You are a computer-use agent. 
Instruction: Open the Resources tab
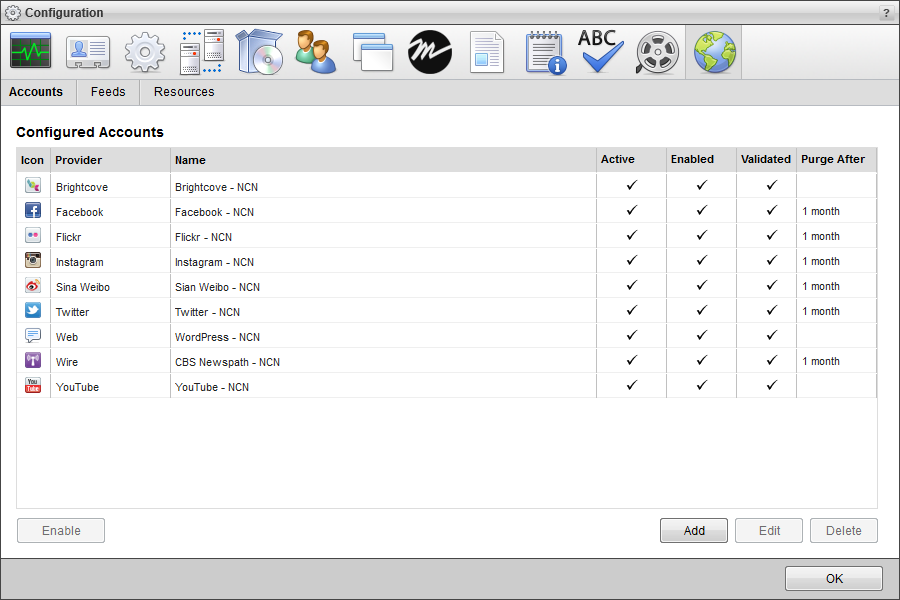coord(184,91)
